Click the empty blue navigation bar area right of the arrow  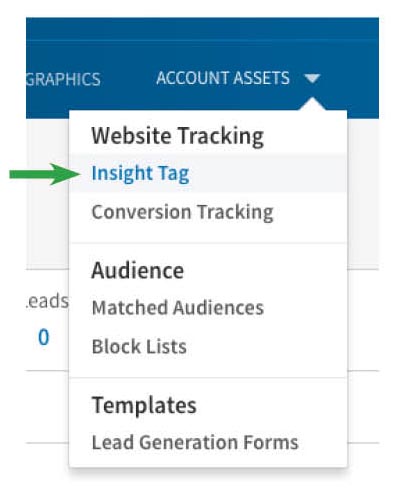(351, 79)
